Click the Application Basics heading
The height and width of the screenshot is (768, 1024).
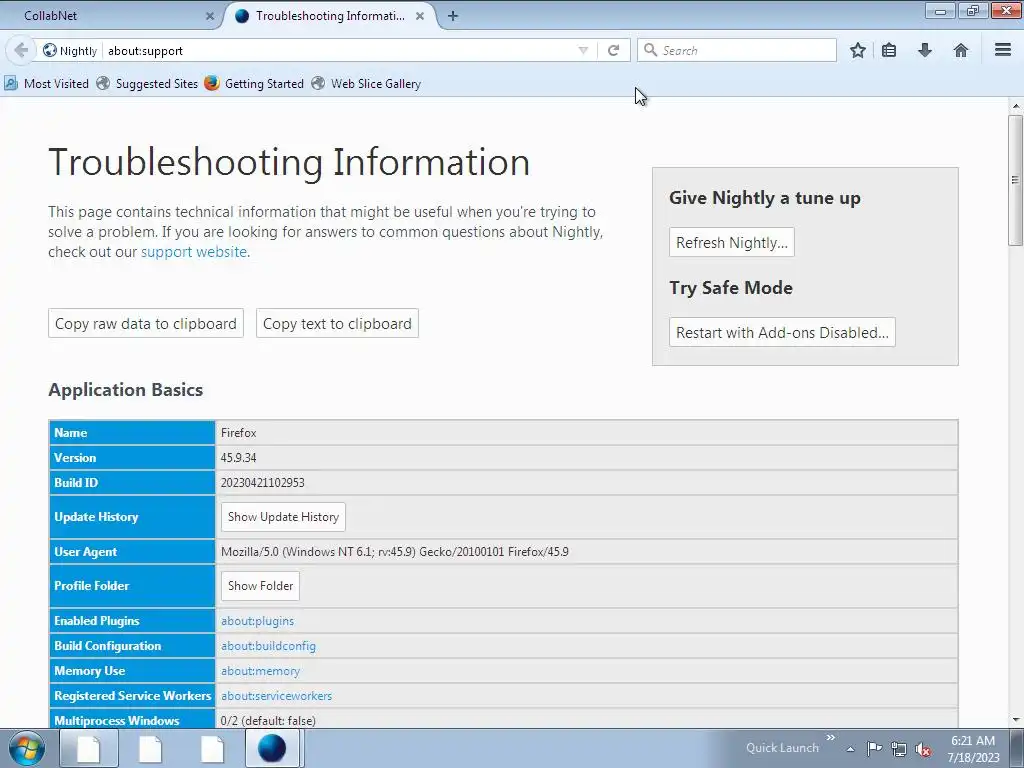pos(125,390)
